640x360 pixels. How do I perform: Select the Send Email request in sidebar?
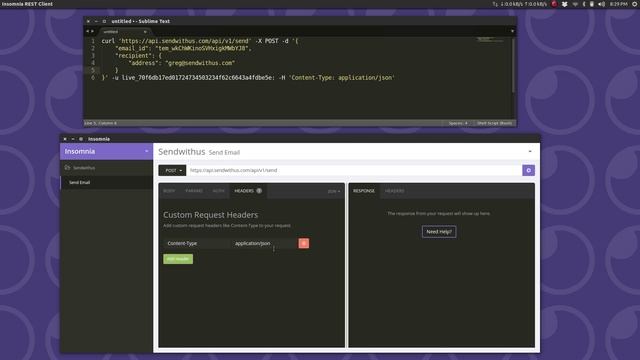pyautogui.click(x=107, y=182)
